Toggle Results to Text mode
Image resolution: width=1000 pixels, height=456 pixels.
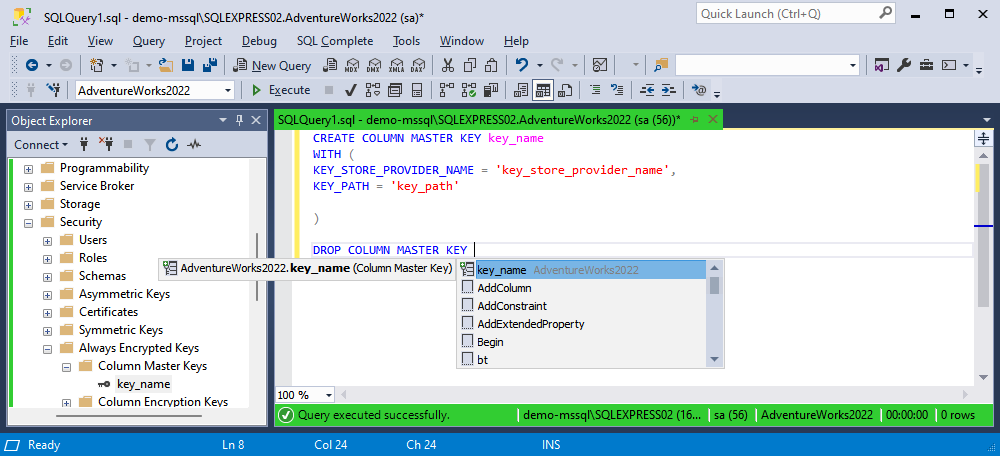522,90
